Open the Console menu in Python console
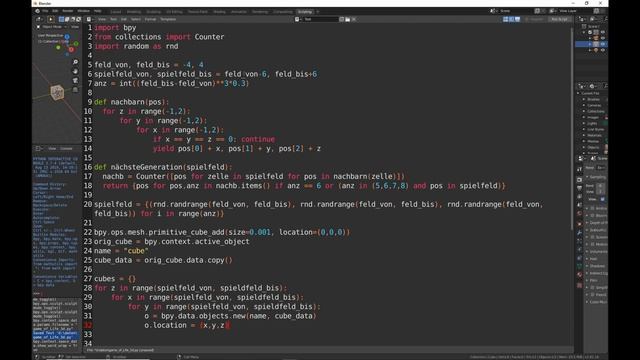 [66, 149]
